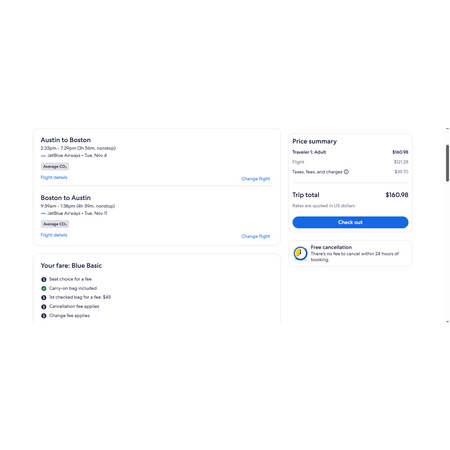450x450 pixels.
Task: Open Flight details for Austin to Boston
Action: (54, 177)
